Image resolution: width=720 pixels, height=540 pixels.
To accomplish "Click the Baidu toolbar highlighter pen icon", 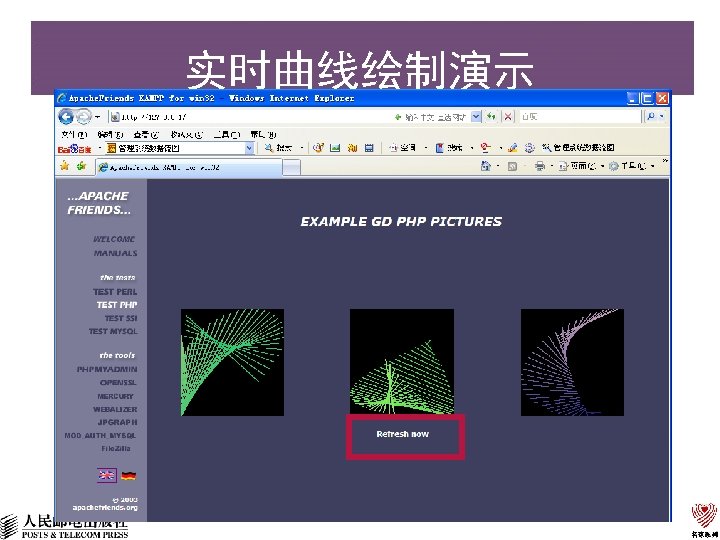I will tap(512, 148).
